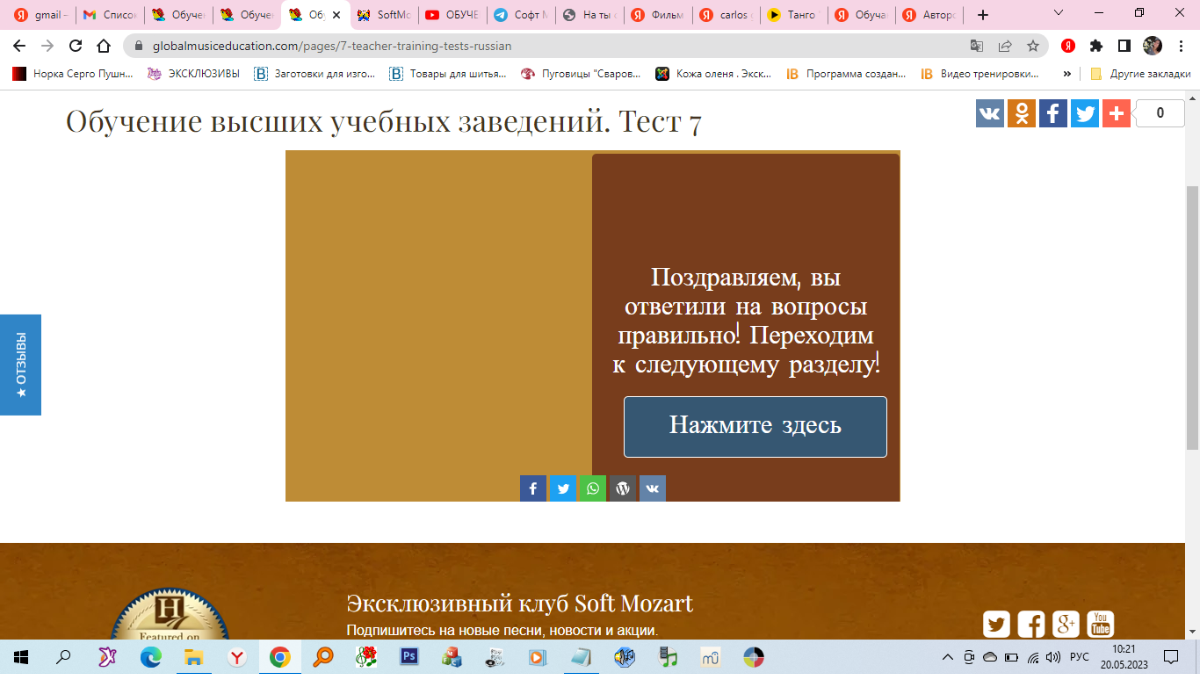Share via Odnoklassniki orange icon
The height and width of the screenshot is (674, 1200).
tap(1022, 113)
